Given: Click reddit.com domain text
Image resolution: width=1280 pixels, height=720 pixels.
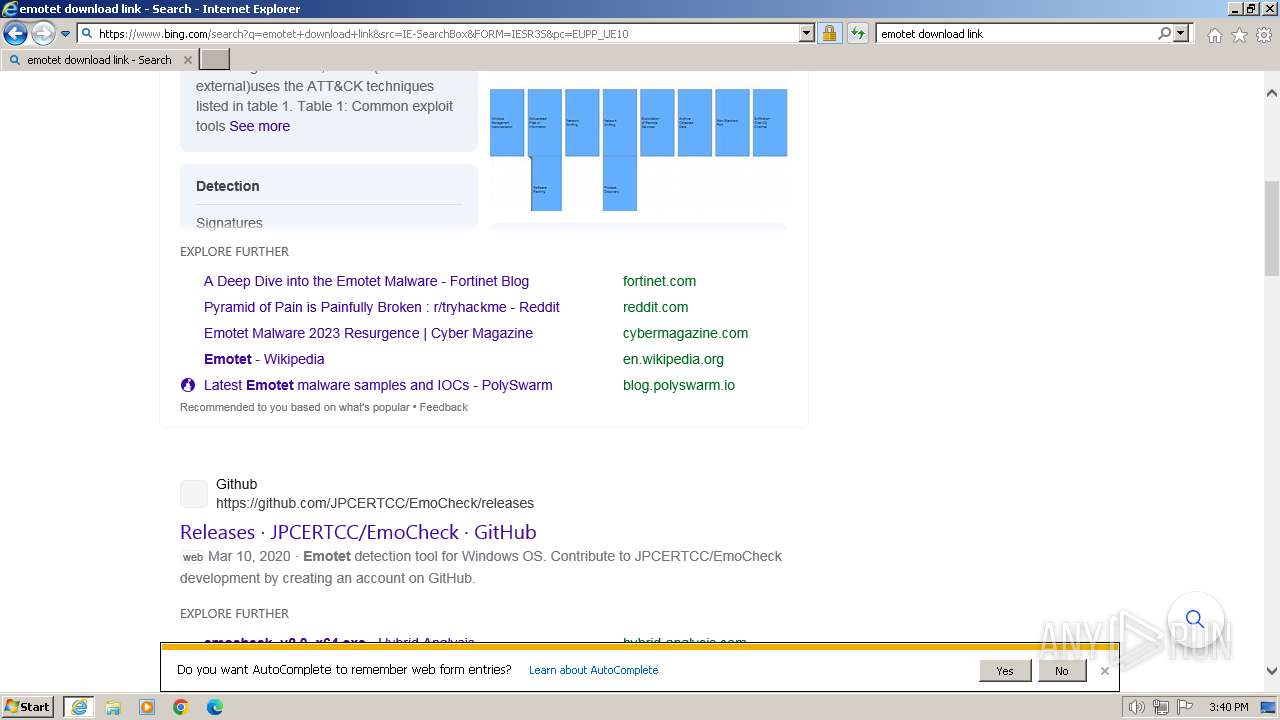Looking at the screenshot, I should [655, 307].
